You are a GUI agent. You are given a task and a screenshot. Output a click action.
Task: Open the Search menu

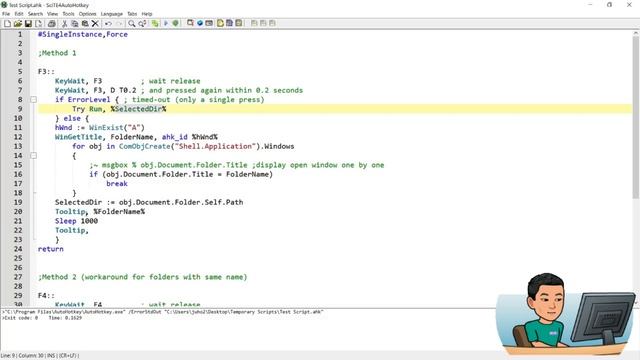pos(35,14)
